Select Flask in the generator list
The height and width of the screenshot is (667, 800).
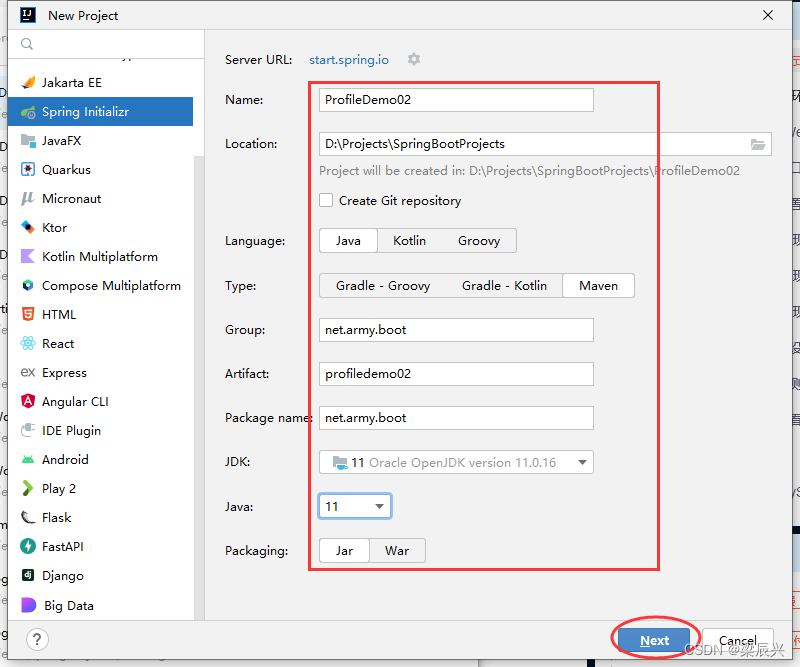tap(101, 517)
